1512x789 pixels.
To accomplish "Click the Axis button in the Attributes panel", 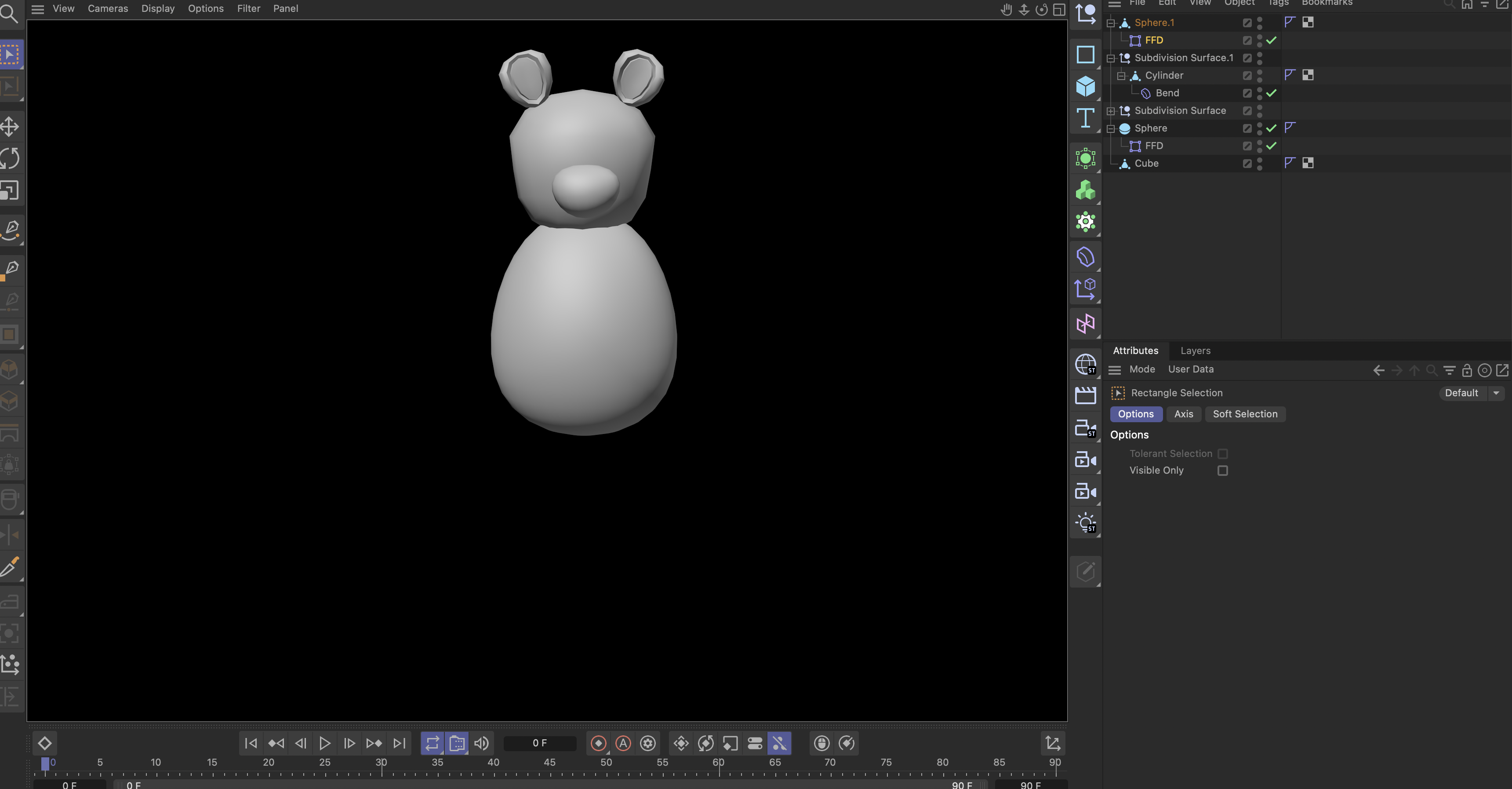I will pyautogui.click(x=1183, y=413).
